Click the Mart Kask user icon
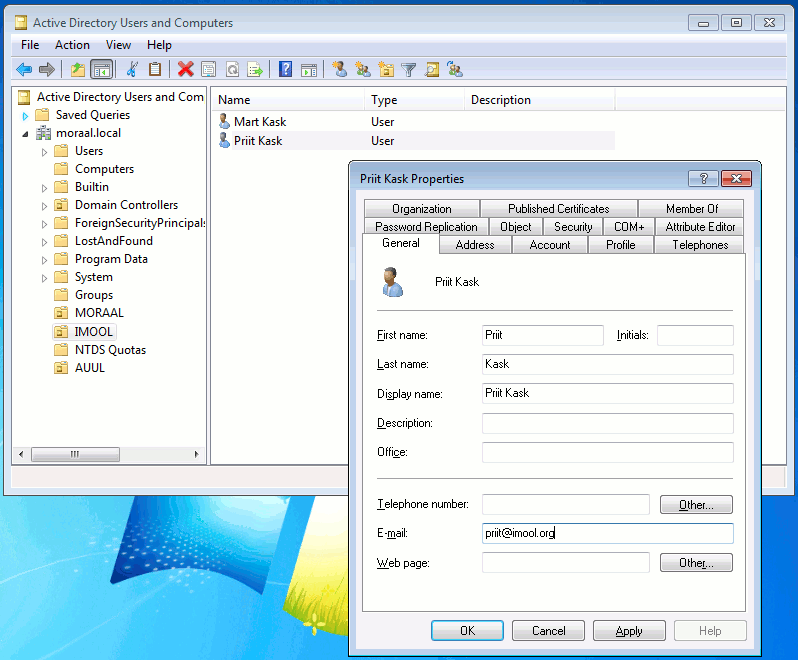 coord(224,121)
